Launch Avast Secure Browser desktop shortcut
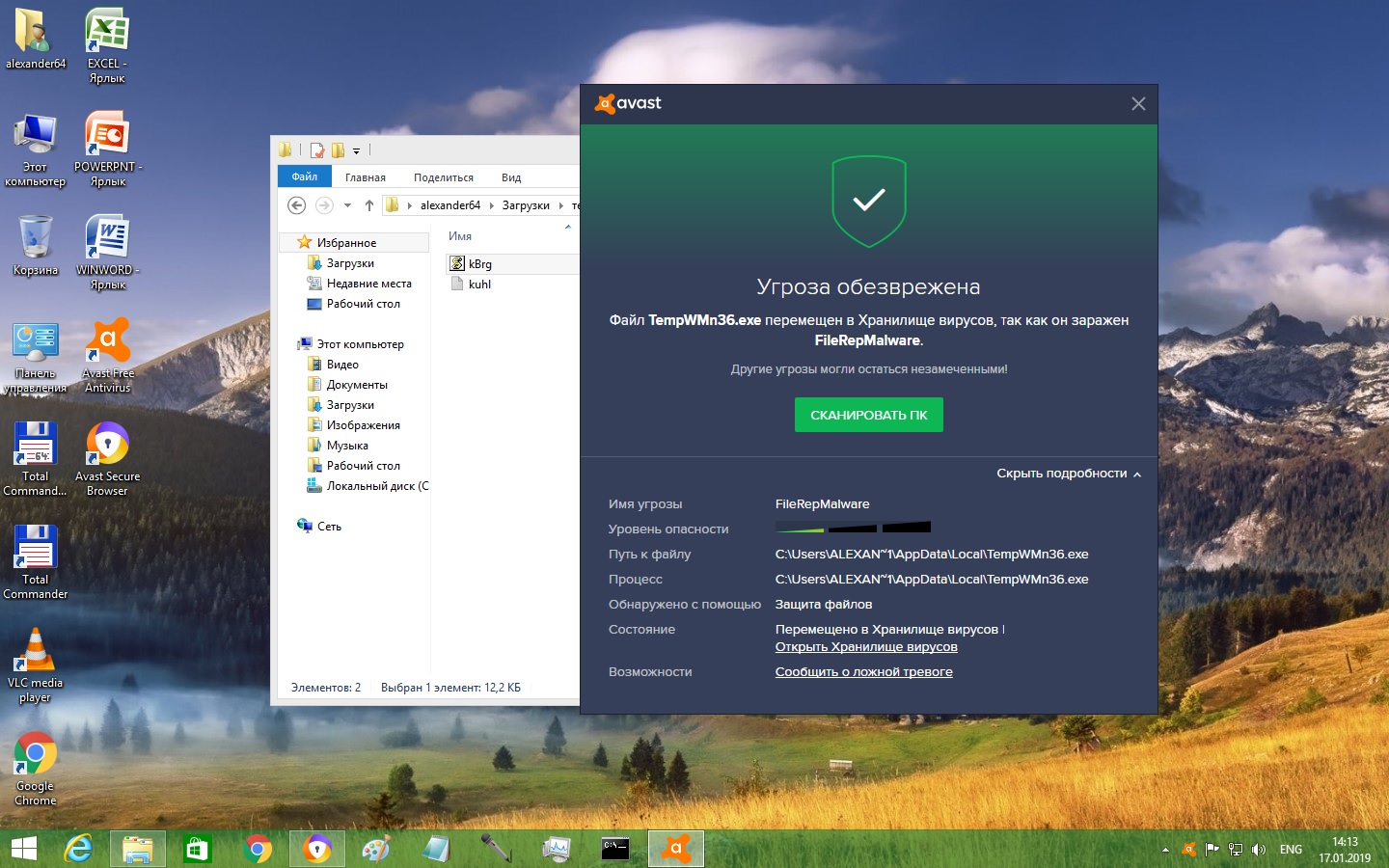This screenshot has height=868, width=1389. pos(107,458)
